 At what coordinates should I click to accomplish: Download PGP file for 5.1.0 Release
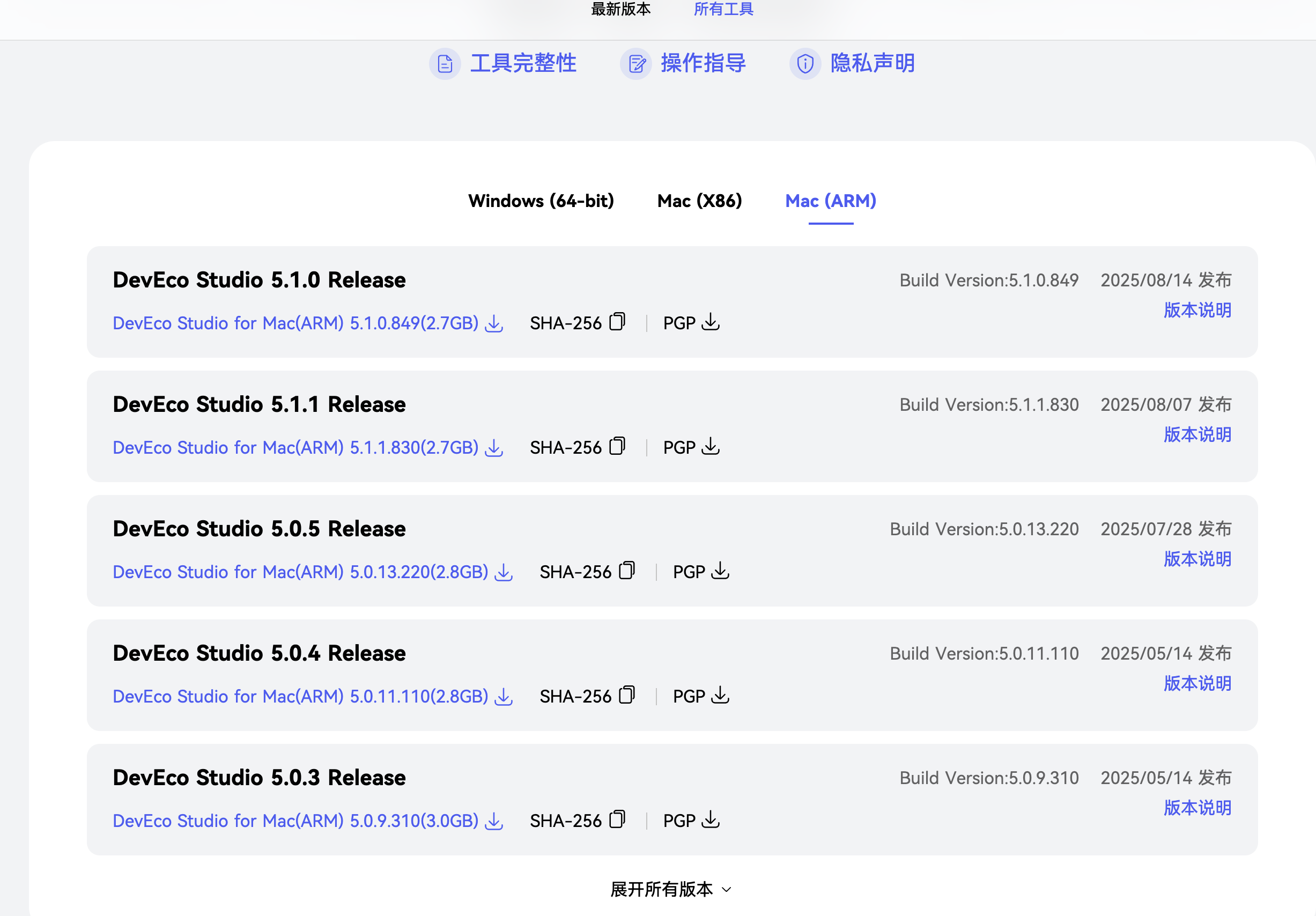coord(711,322)
